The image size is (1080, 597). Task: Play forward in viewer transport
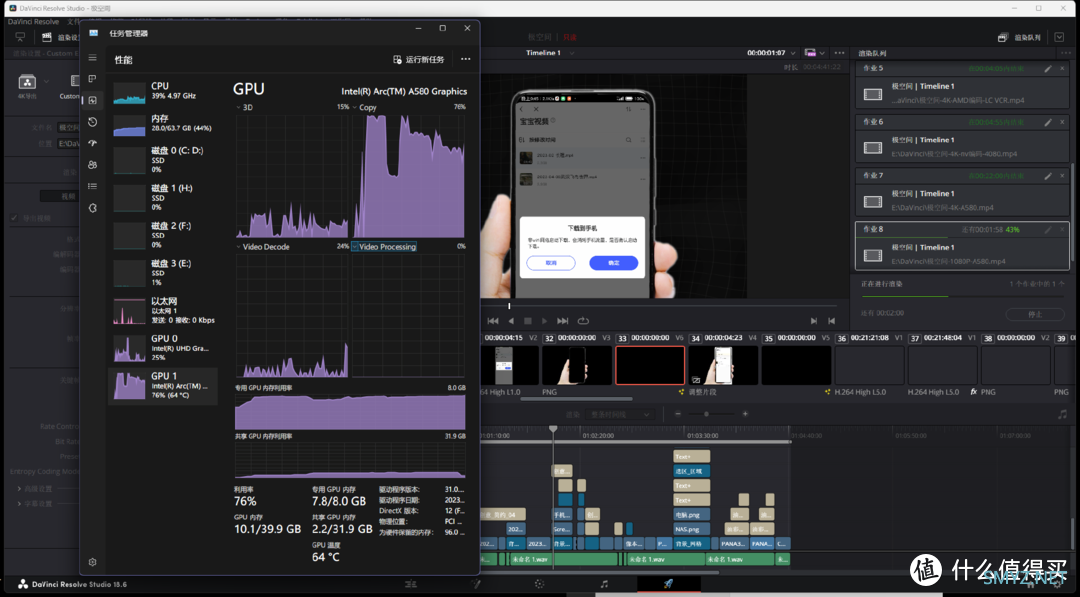[x=544, y=321]
